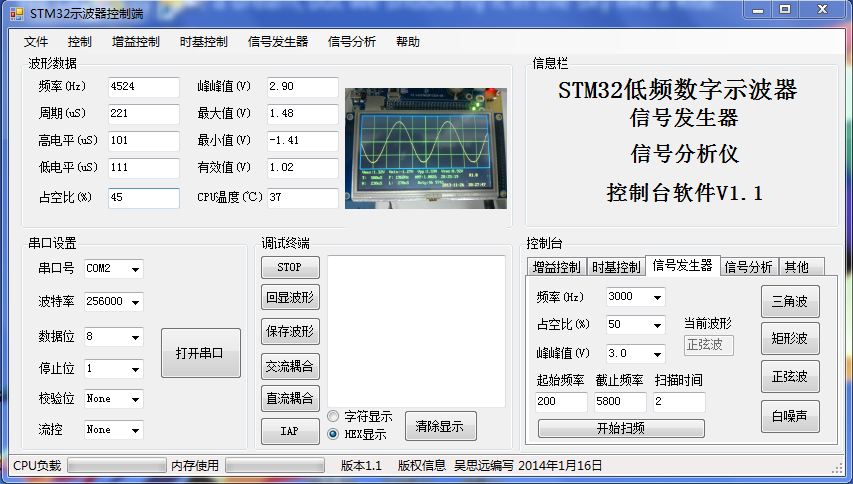
Task: Choose 正弦波 waveform button
Action: (790, 376)
